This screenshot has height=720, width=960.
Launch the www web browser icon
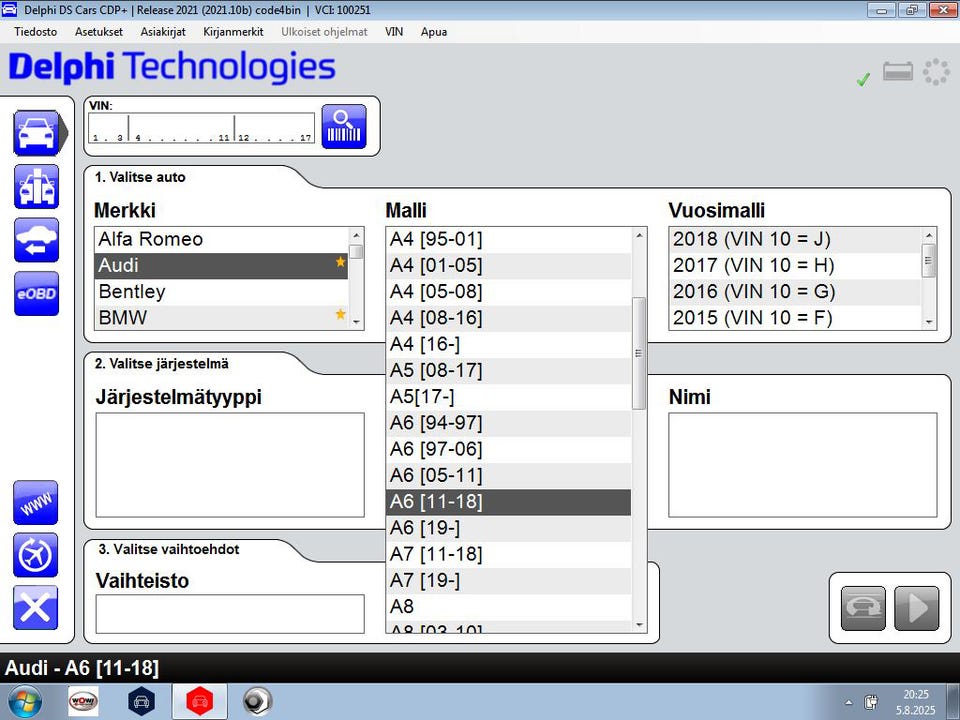36,503
